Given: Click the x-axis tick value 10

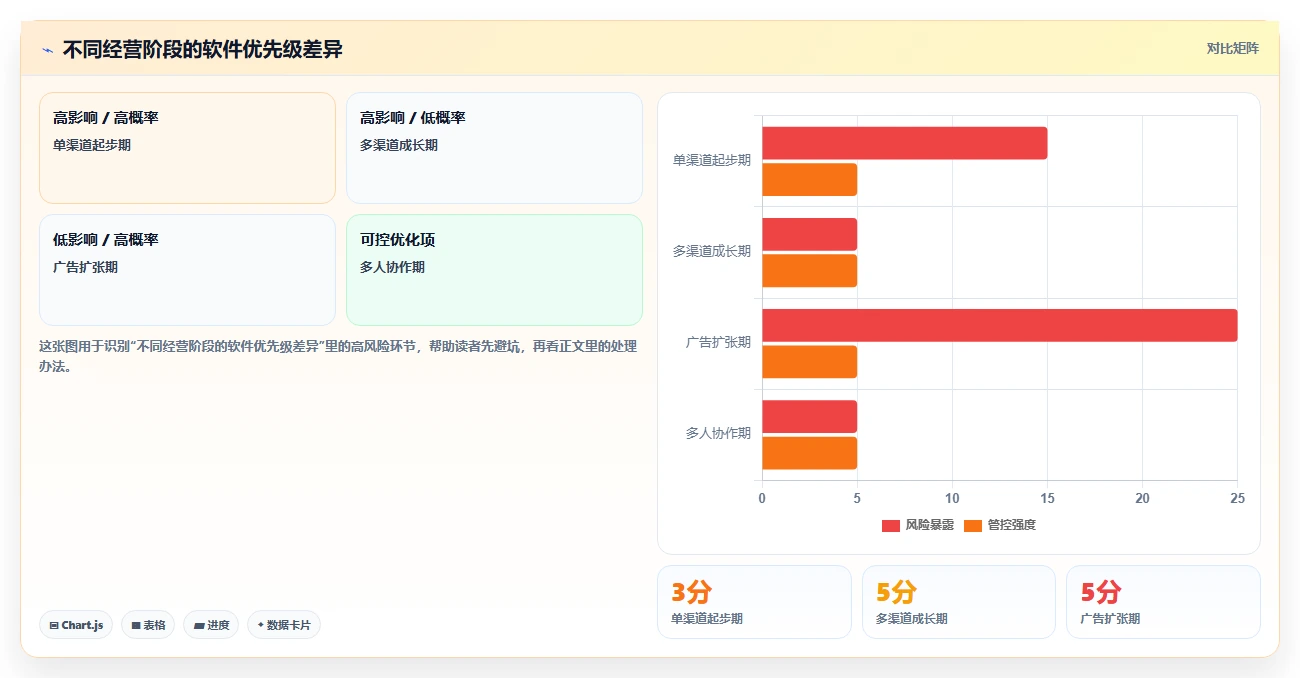Looking at the screenshot, I should pos(952,498).
